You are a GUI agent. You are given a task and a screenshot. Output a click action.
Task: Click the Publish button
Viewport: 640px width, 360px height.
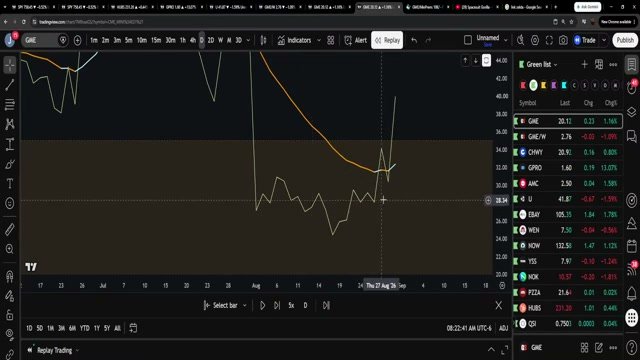pos(625,40)
